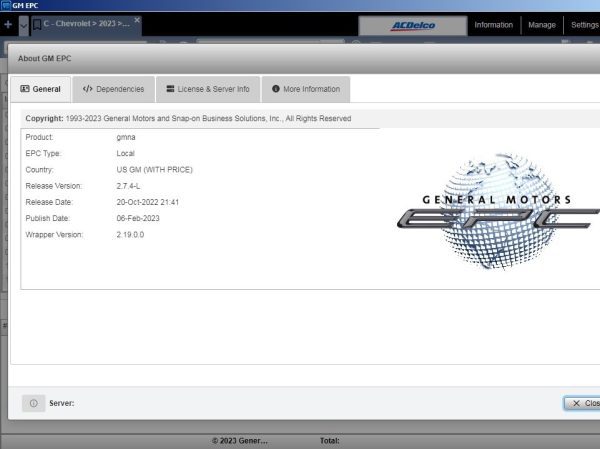The image size is (600, 449).
Task: Click the ACDelco logo banner
Action: (x=413, y=26)
